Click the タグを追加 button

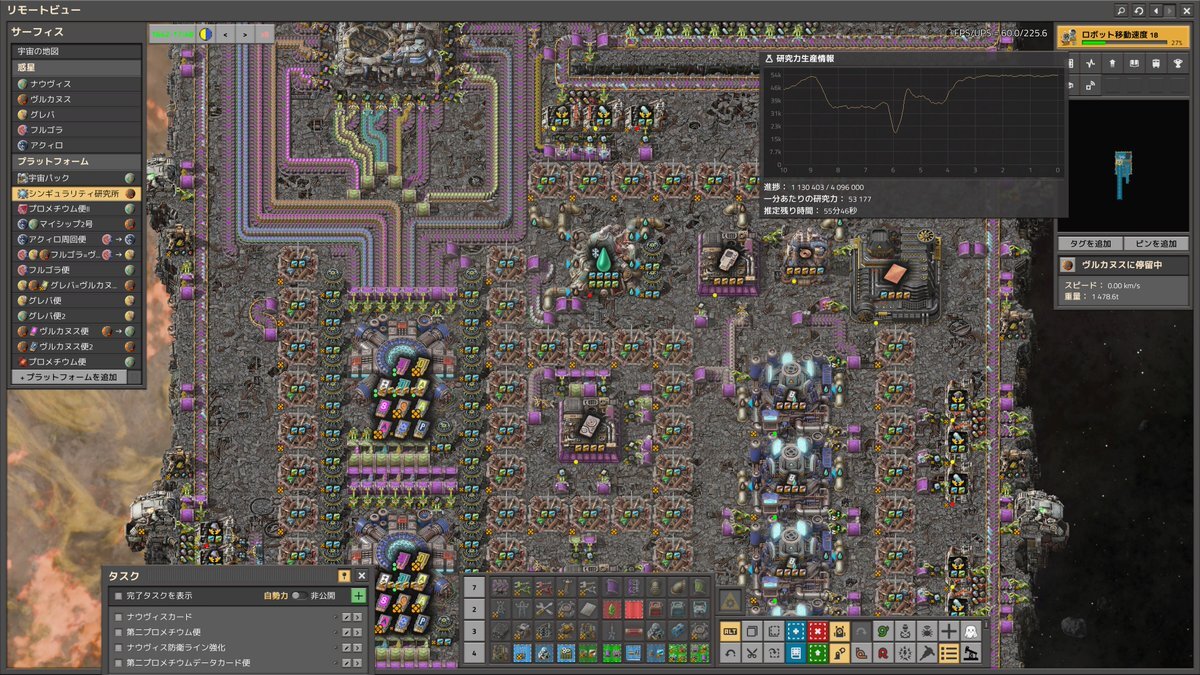[1088, 244]
